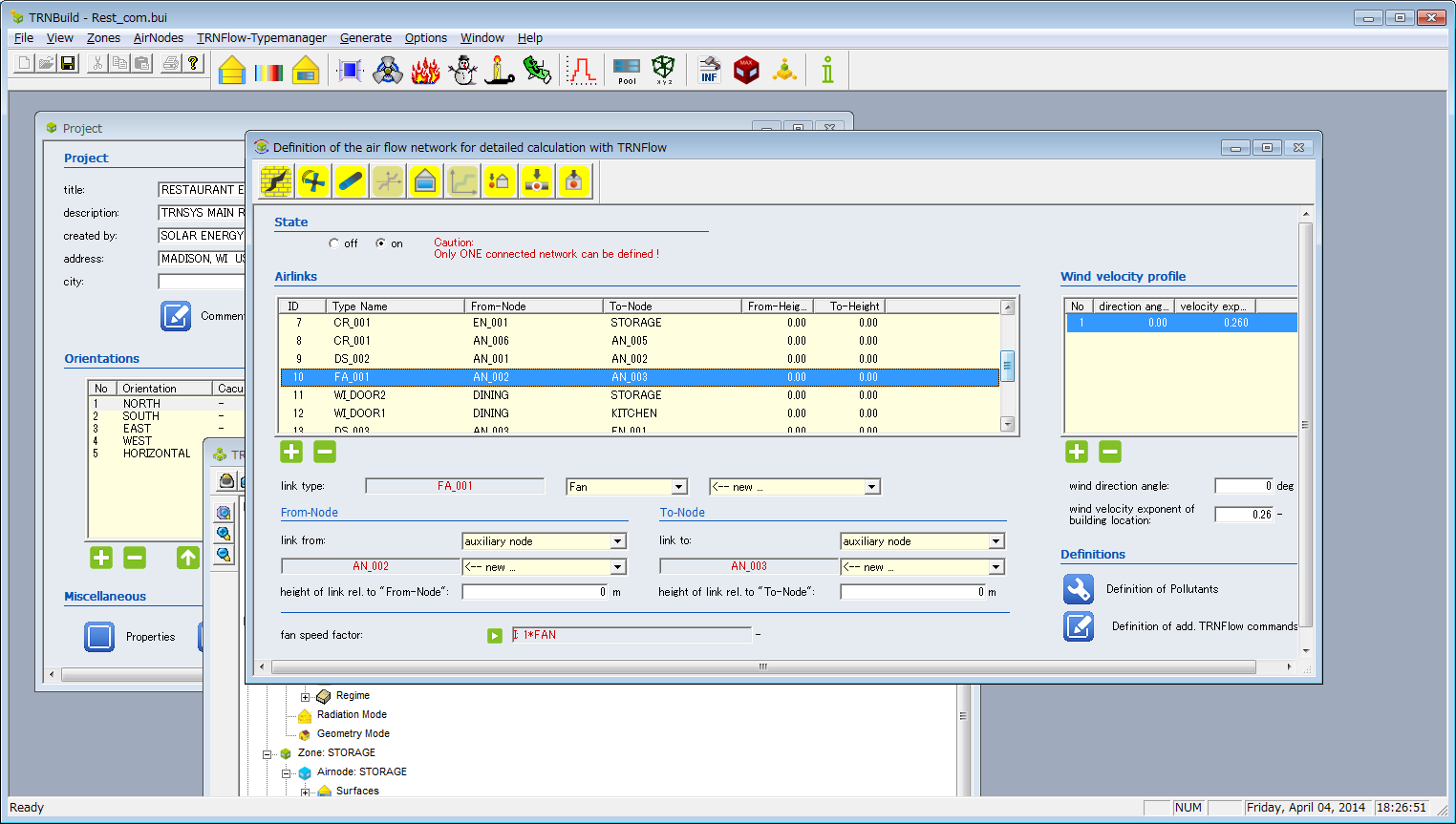The height and width of the screenshot is (824, 1456).
Task: Open the layer type manager color bars icon
Action: click(x=268, y=71)
